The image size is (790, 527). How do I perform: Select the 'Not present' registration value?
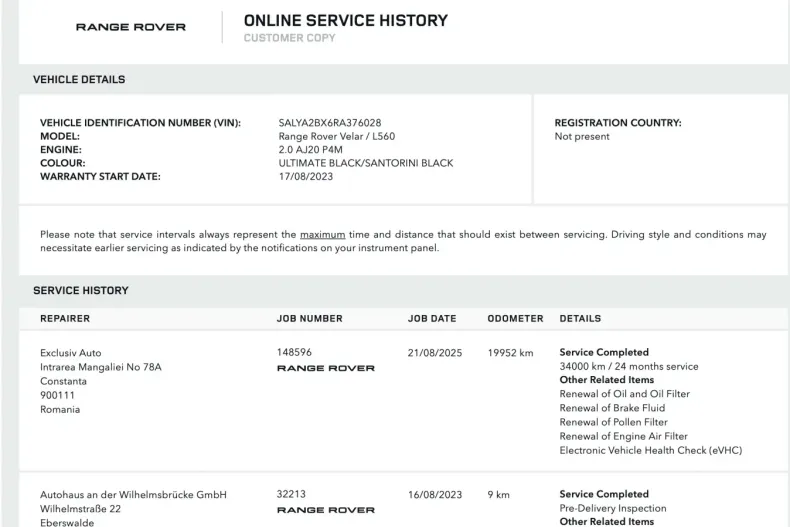582,137
